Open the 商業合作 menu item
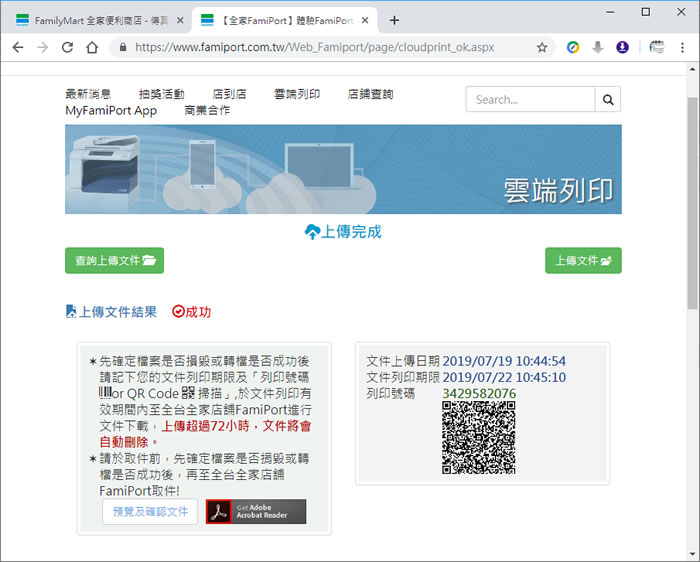The width and height of the screenshot is (700, 562). pyautogui.click(x=207, y=111)
